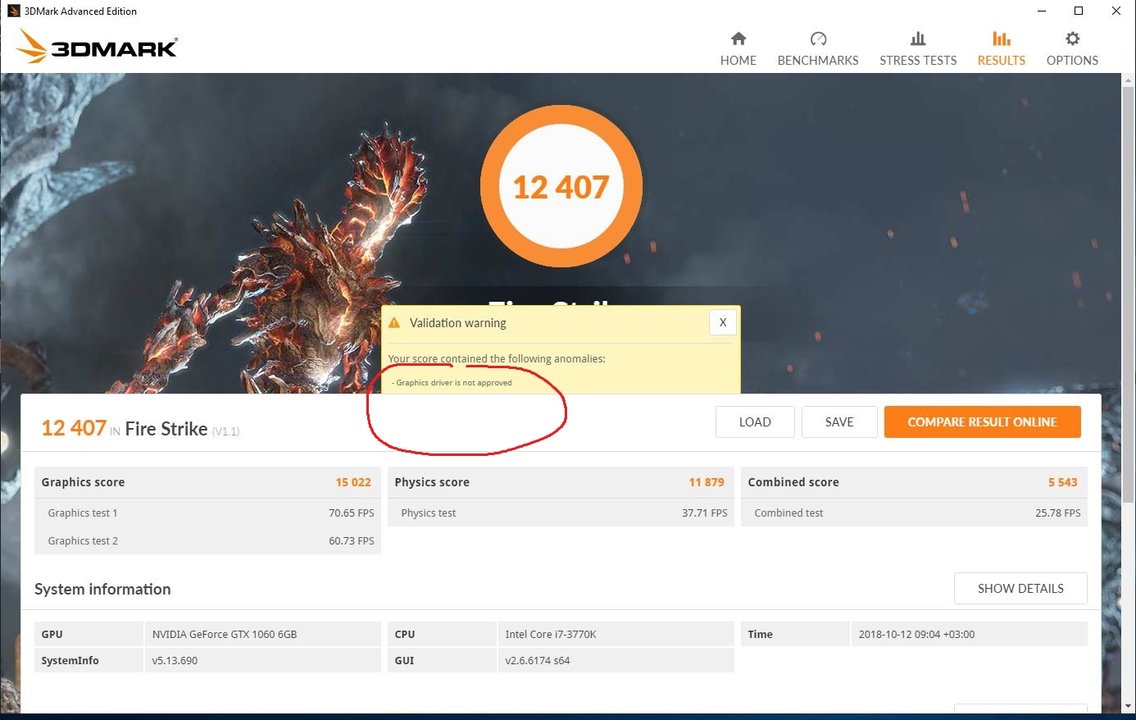The width and height of the screenshot is (1136, 720).
Task: Switch to the BENCHMARKS tab label
Action: (x=818, y=60)
